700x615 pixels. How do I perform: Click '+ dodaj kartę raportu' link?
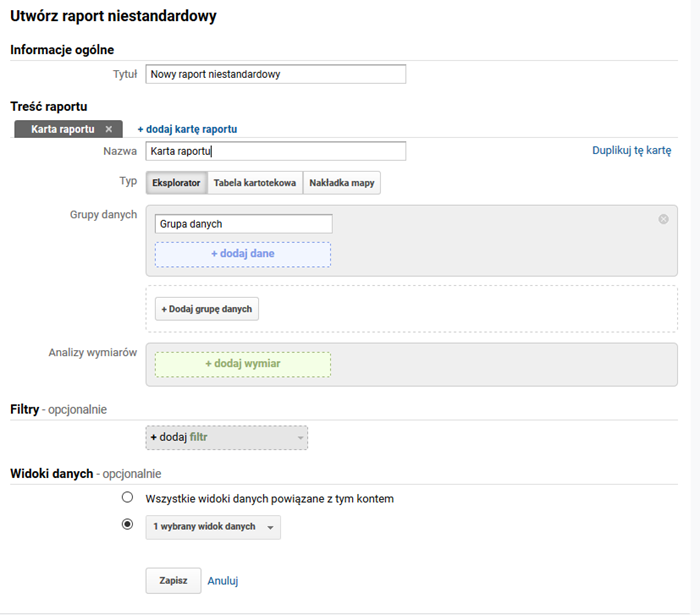click(187, 129)
